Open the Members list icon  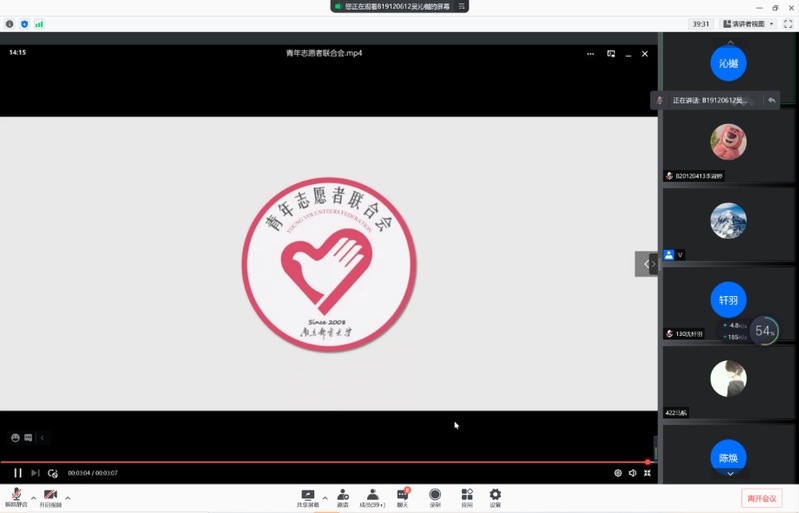[372, 496]
